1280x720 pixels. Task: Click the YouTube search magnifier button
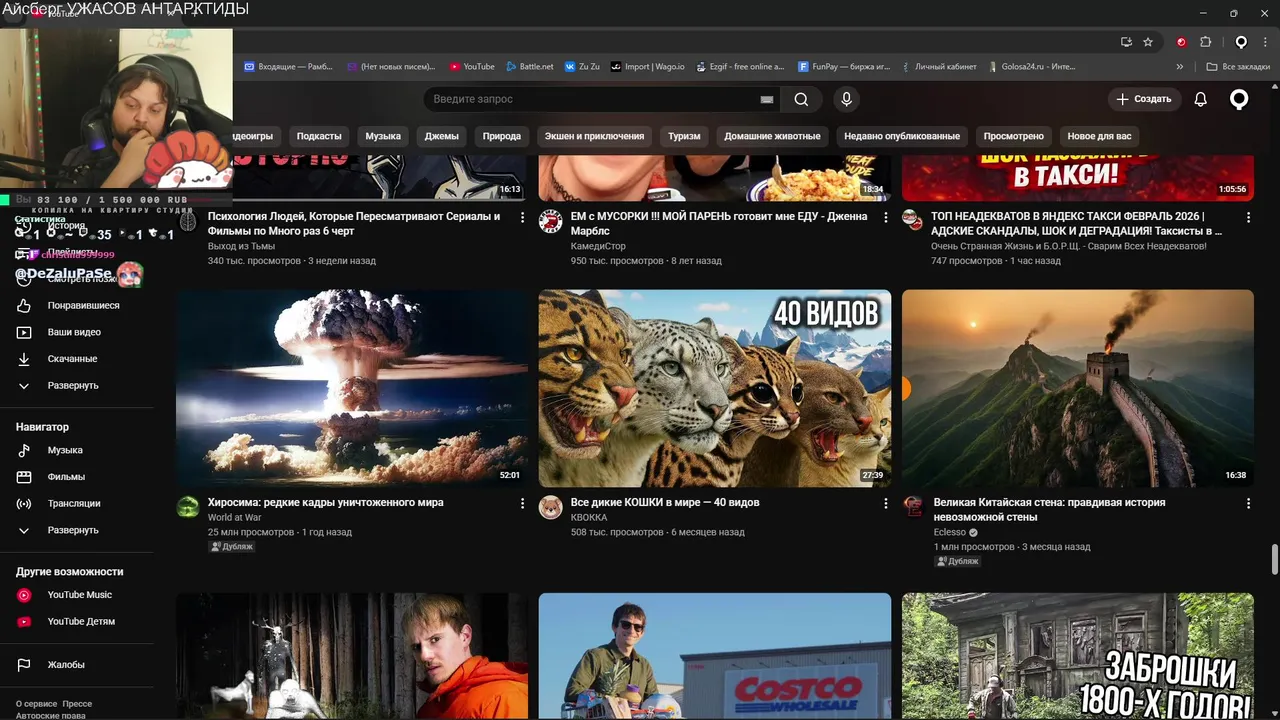pos(801,99)
